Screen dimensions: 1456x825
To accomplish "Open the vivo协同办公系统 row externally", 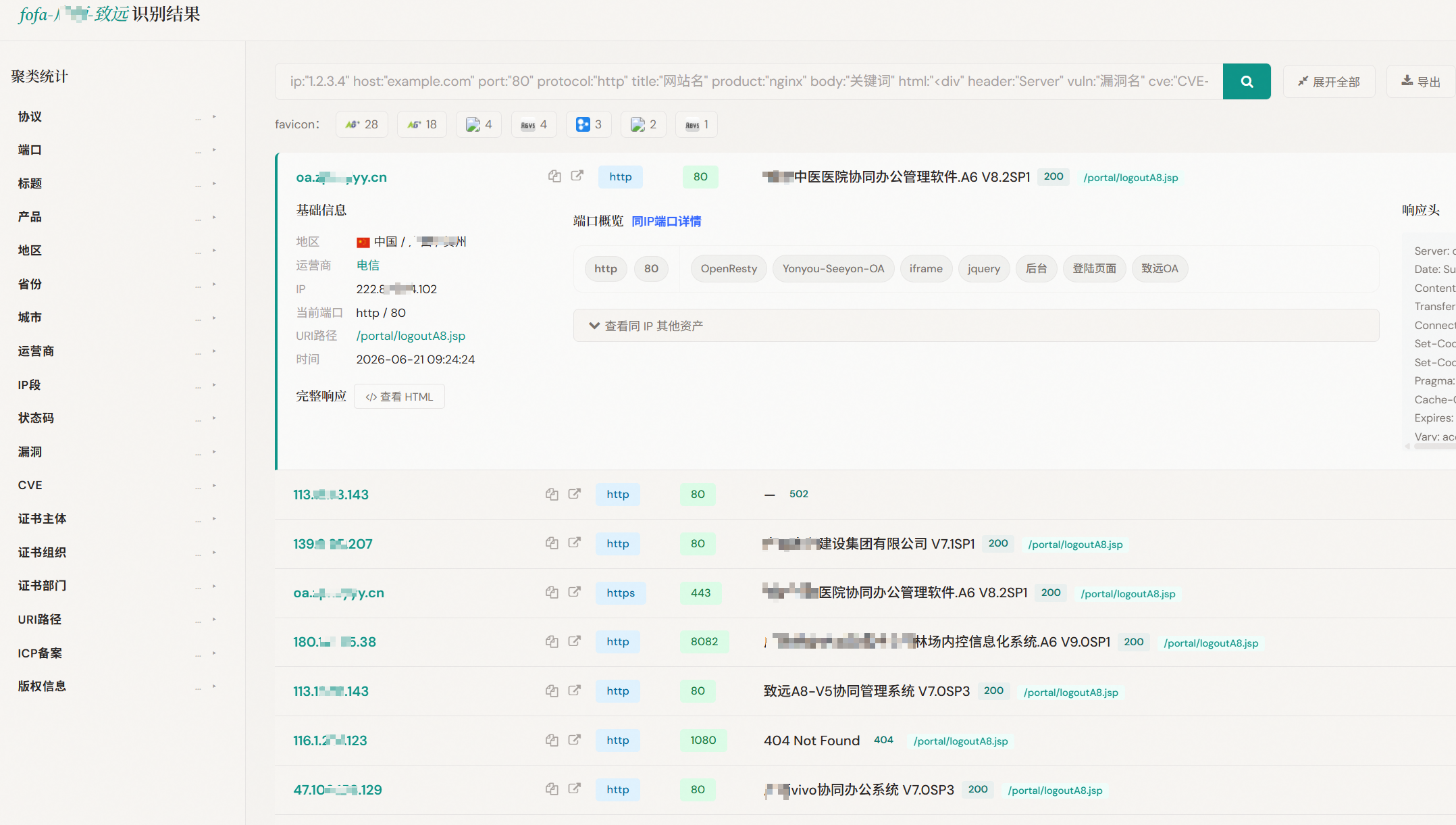I will 574,789.
